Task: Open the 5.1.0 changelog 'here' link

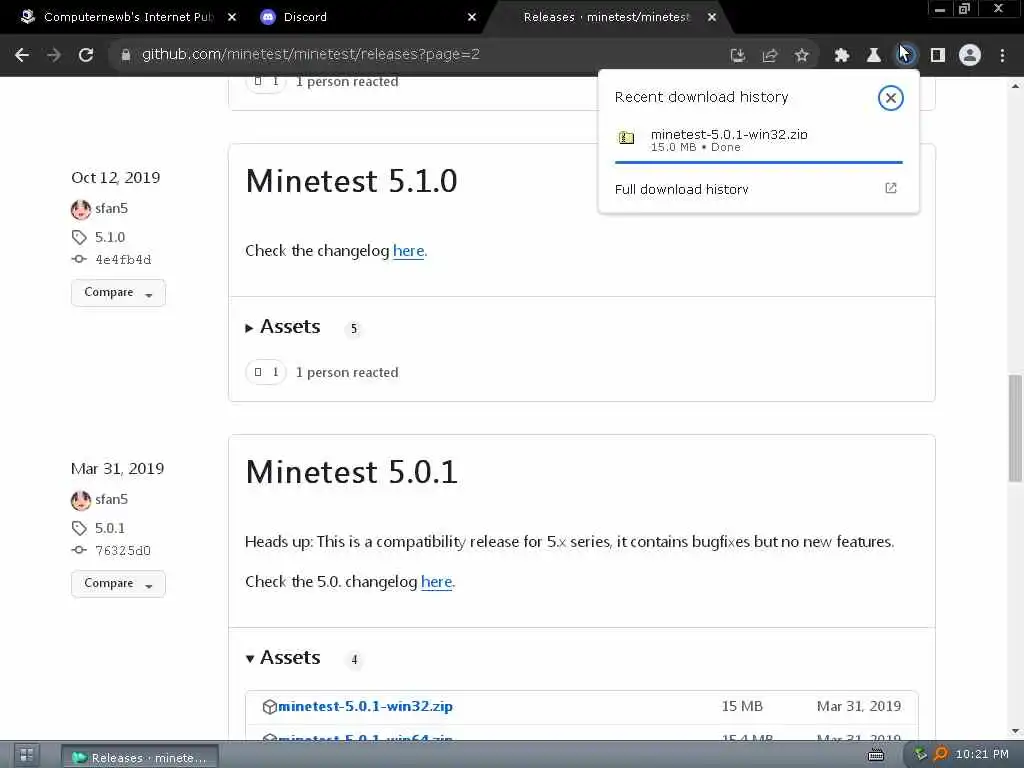Action: coord(408,251)
